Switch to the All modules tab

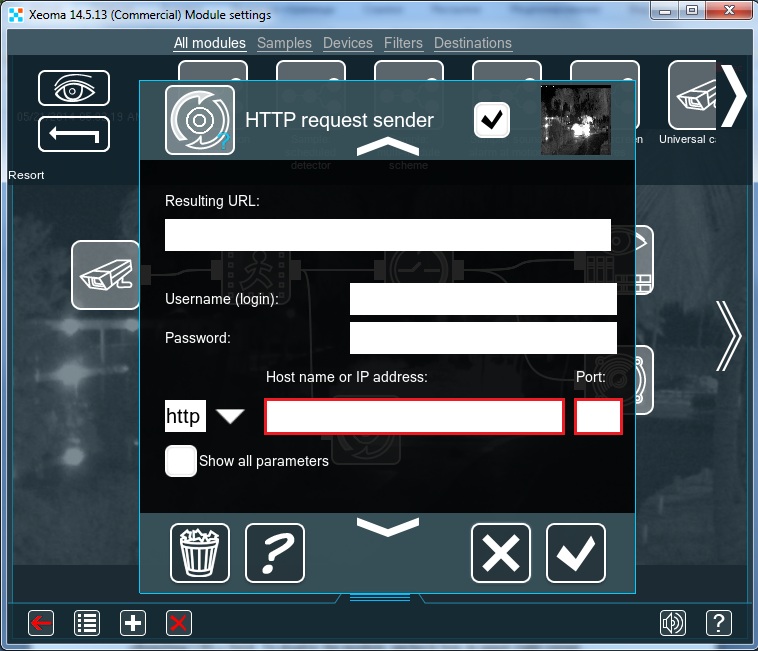click(x=210, y=43)
